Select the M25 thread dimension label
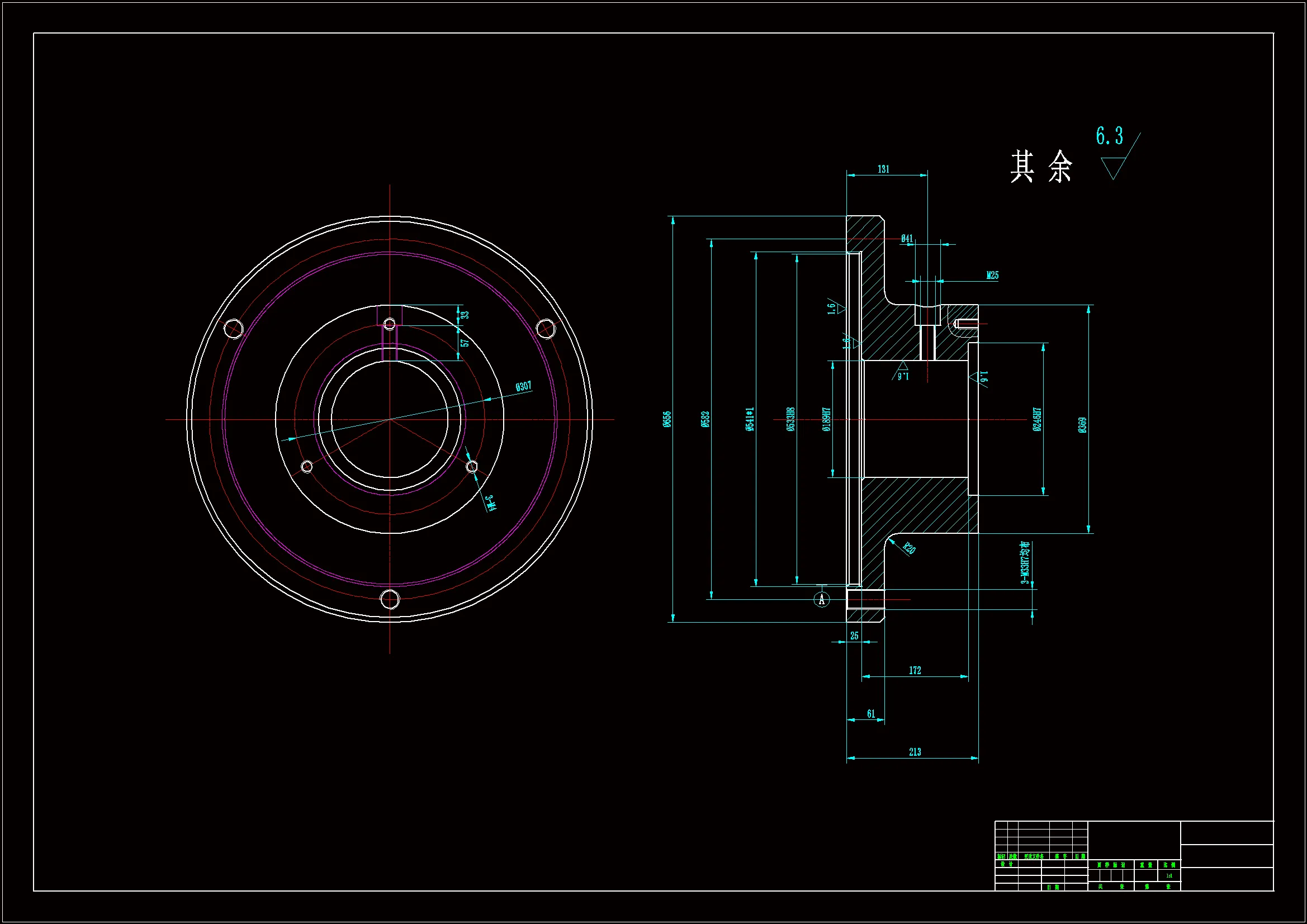The height and width of the screenshot is (924, 1307). pyautogui.click(x=992, y=276)
